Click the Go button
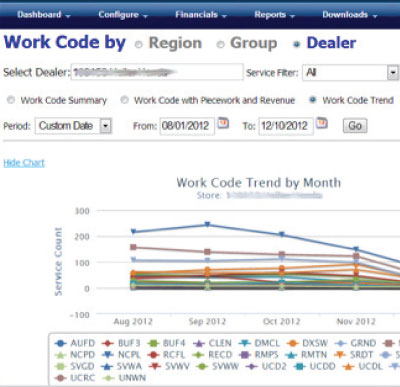Image resolution: width=400 pixels, height=387 pixels. pos(355,126)
